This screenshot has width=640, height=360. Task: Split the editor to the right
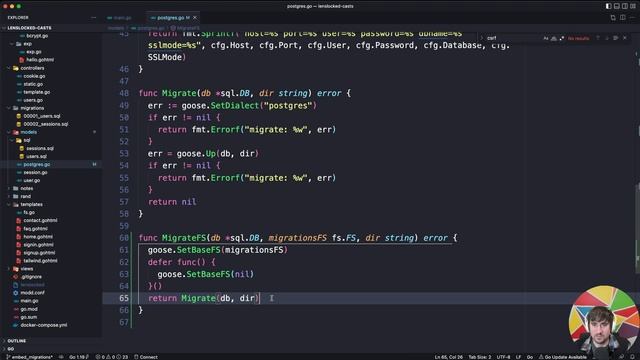tap(622, 18)
